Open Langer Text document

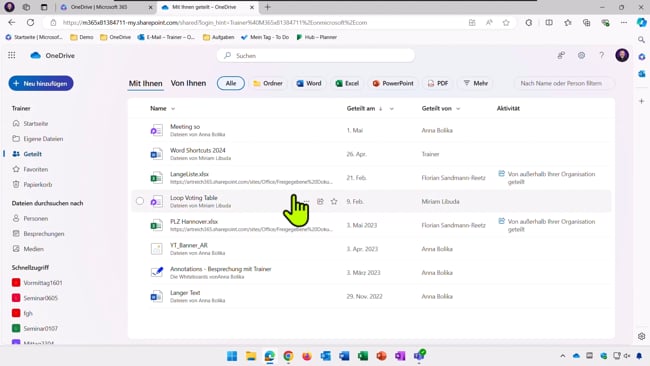coord(185,293)
